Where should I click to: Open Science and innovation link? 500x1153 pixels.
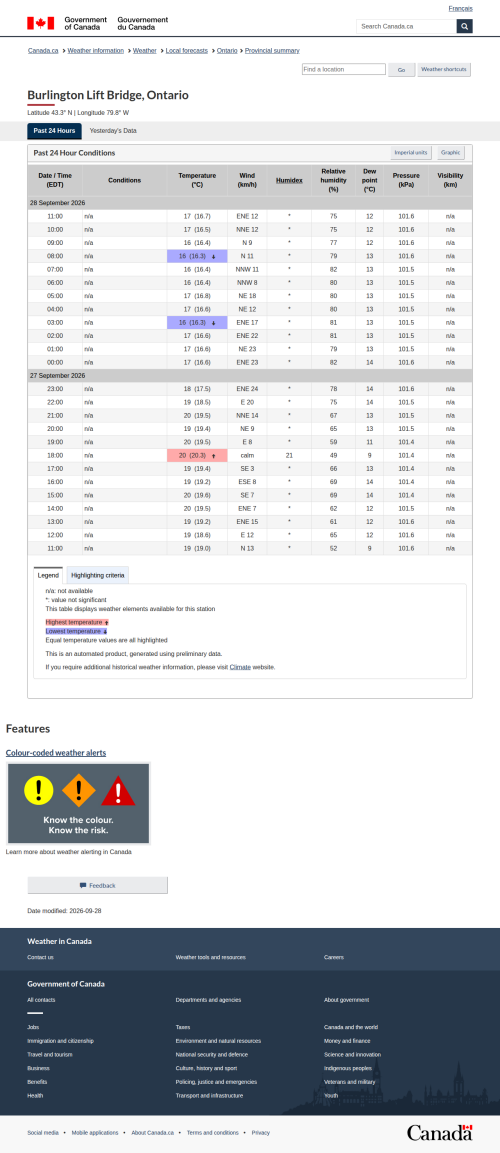[x=352, y=1054]
